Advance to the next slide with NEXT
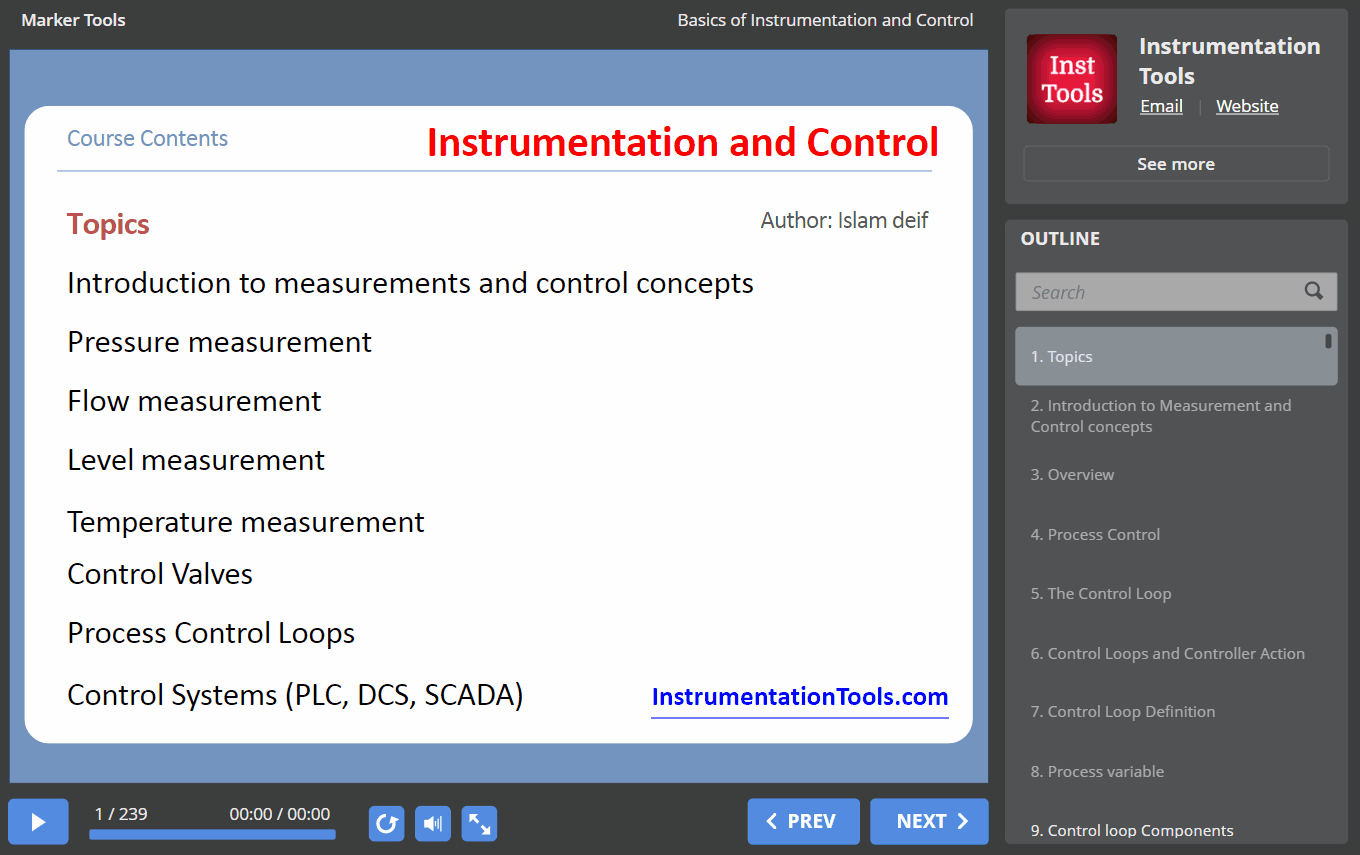Screen dimensions: 1360x855 tap(929, 822)
